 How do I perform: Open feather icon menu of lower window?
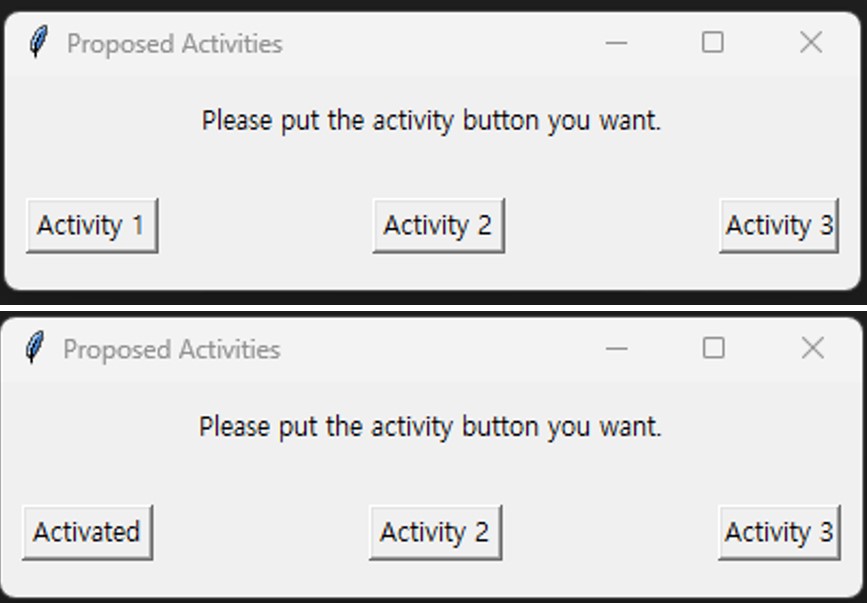[36, 349]
